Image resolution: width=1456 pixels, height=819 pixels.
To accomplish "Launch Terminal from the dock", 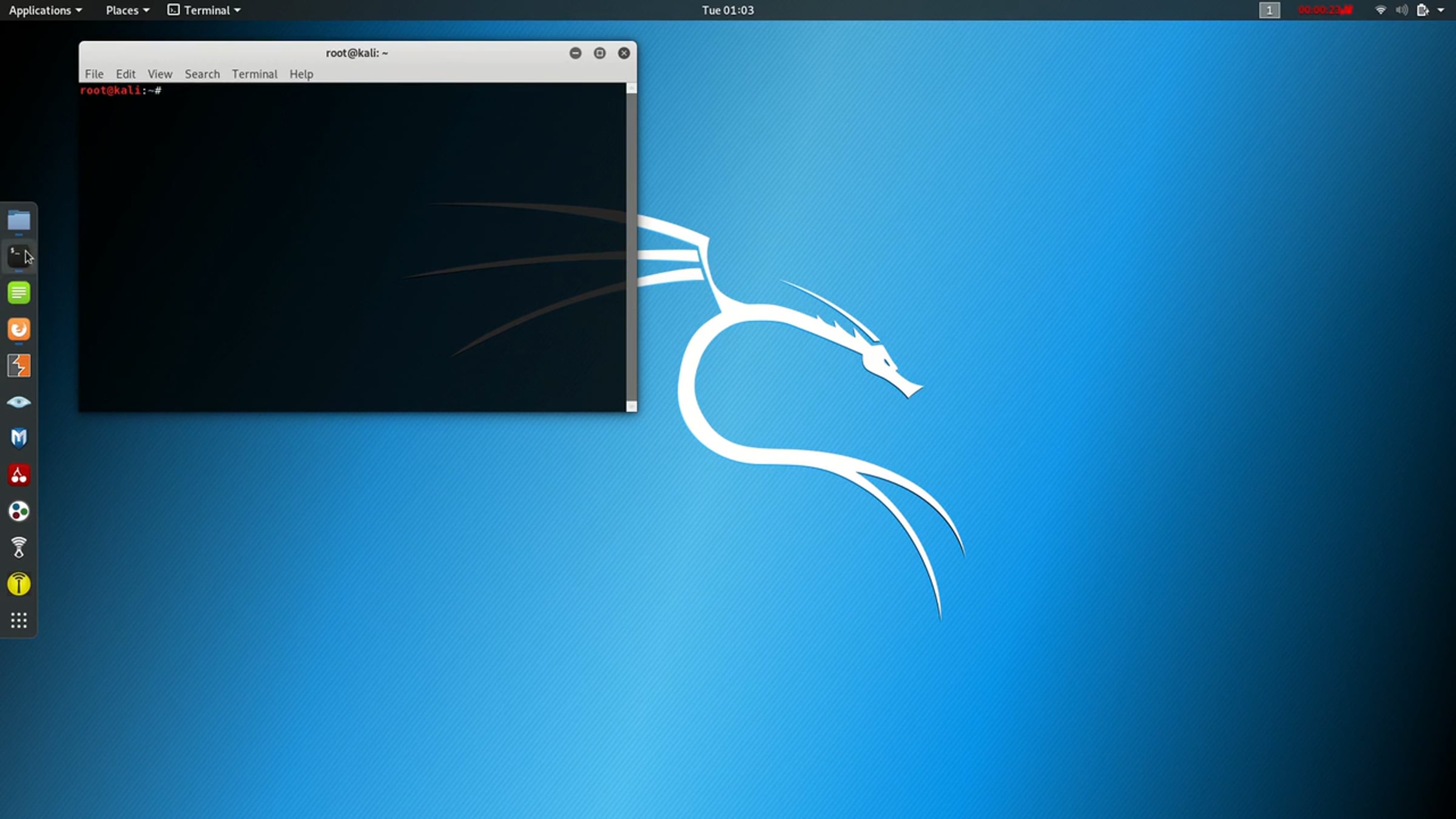I will [18, 257].
